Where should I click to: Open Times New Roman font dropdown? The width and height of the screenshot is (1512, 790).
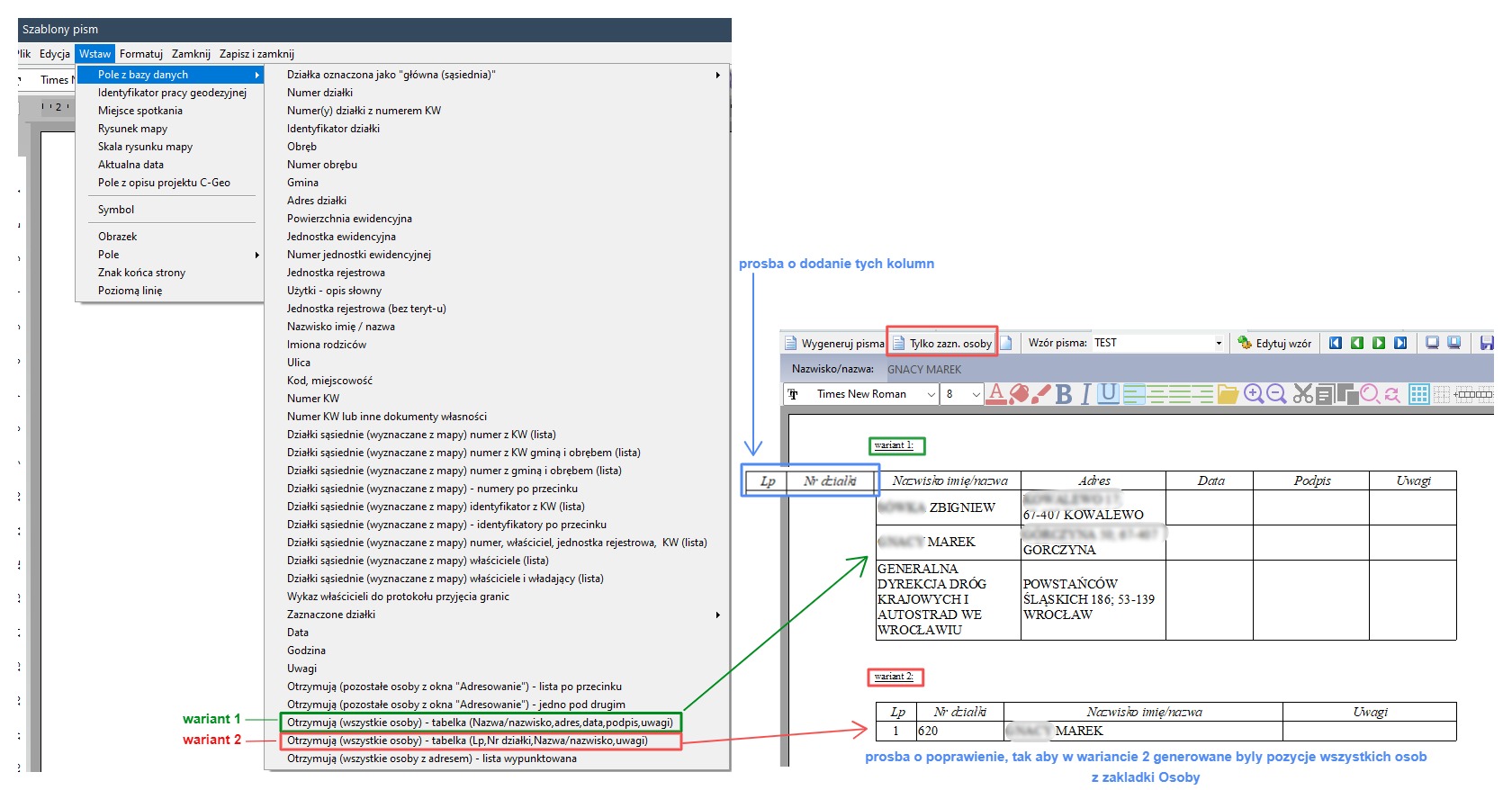point(931,394)
